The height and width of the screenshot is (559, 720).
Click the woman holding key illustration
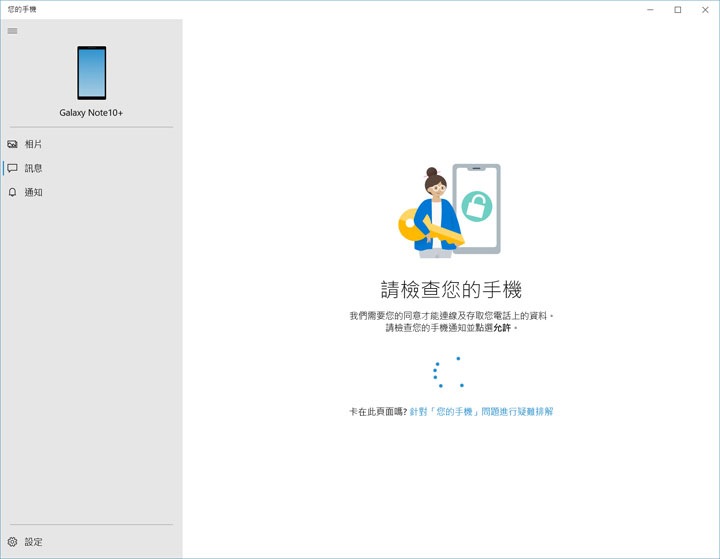coord(432,212)
